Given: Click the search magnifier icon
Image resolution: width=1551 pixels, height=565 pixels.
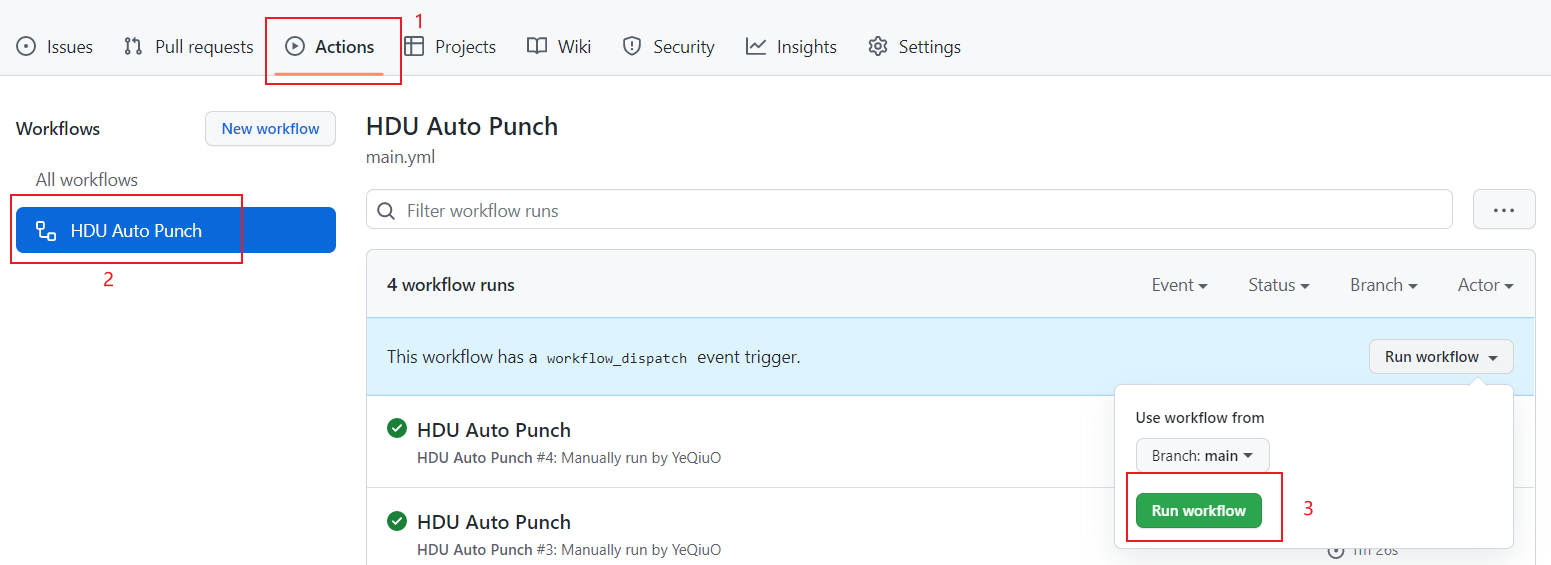Looking at the screenshot, I should coord(387,211).
